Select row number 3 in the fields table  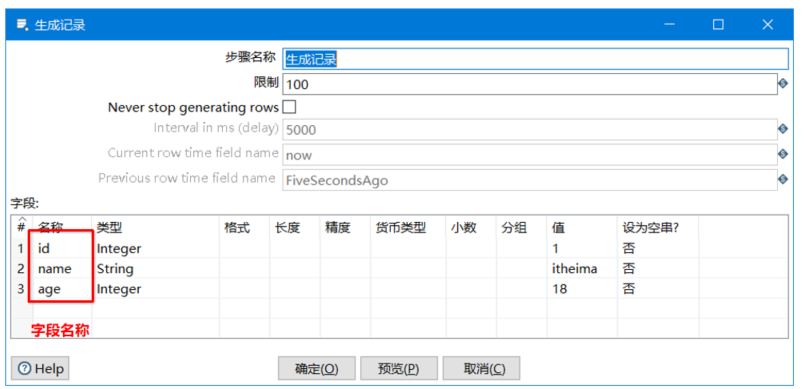click(22, 289)
